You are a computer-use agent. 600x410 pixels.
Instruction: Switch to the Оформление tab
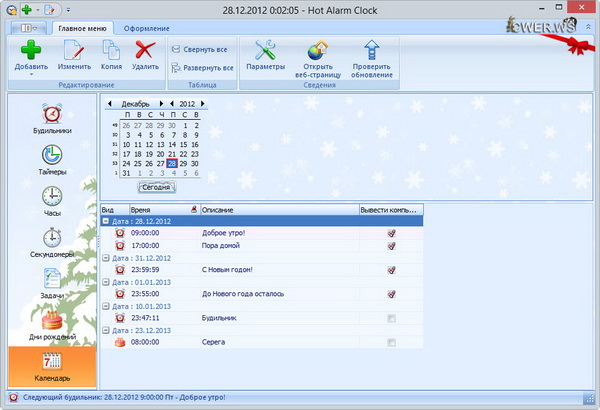pyautogui.click(x=146, y=28)
